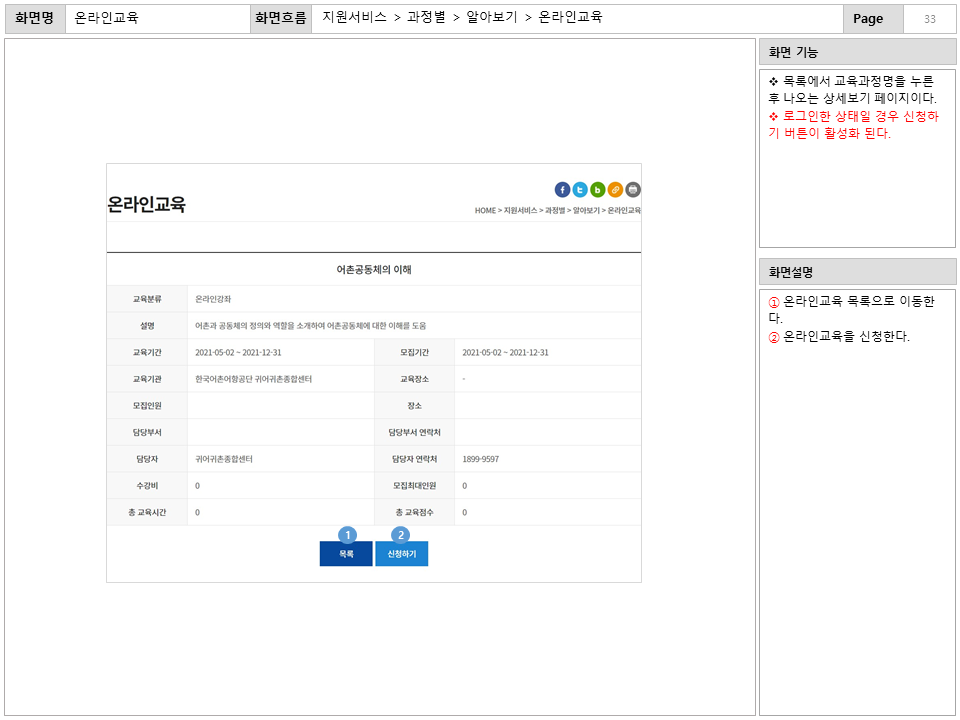Image resolution: width=960 pixels, height=720 pixels.
Task: Print the page using the printer icon
Action: coord(633,189)
